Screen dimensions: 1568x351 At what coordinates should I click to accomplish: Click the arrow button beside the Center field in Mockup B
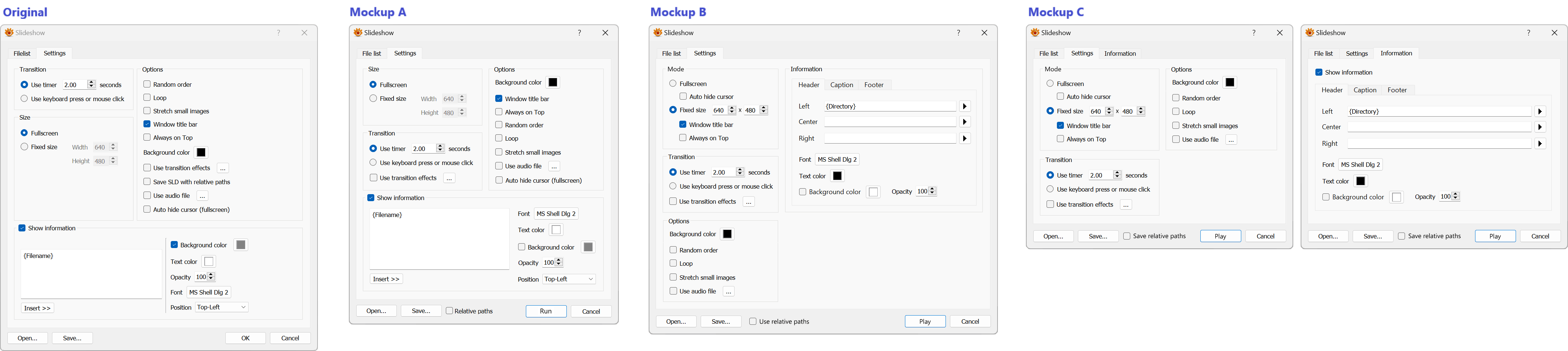click(x=965, y=122)
